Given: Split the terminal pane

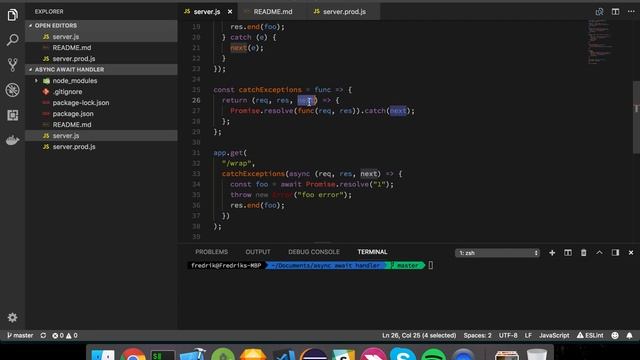Looking at the screenshot, I should 568,253.
